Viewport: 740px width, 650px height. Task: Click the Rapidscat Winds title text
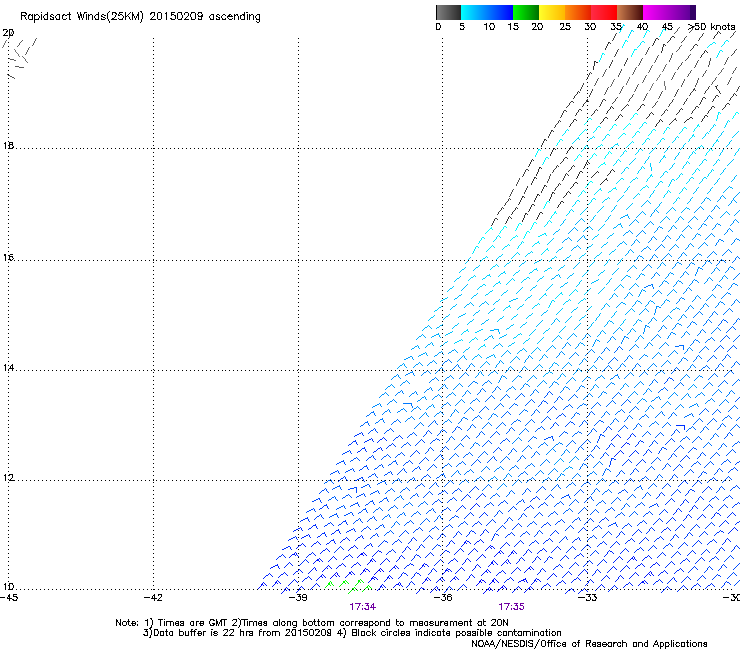[140, 17]
